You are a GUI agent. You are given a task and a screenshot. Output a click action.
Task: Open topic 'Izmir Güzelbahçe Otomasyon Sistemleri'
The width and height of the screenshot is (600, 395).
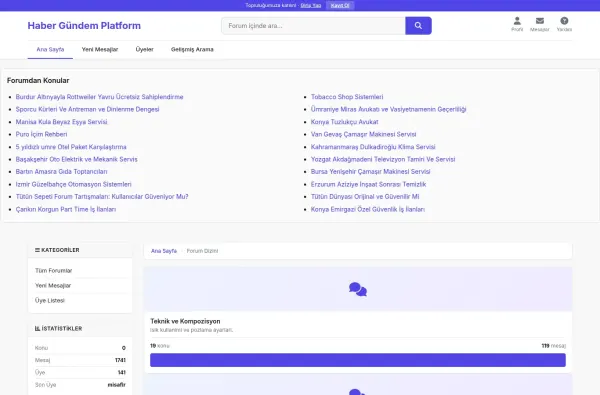tap(73, 184)
